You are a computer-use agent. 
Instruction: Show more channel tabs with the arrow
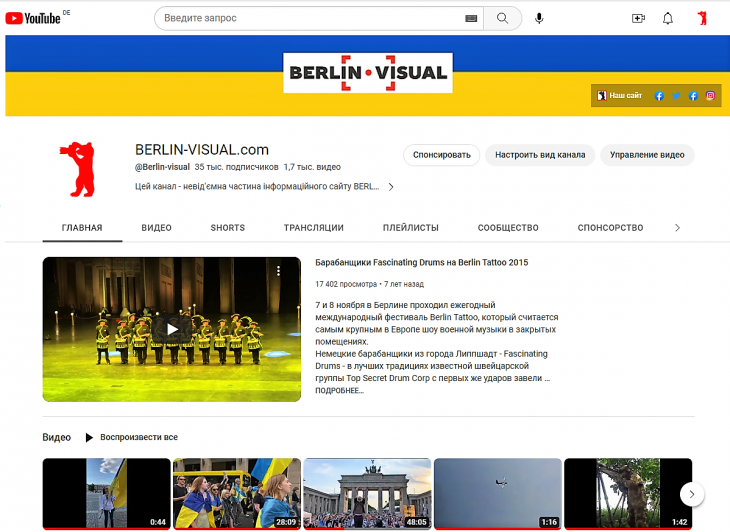(x=677, y=228)
